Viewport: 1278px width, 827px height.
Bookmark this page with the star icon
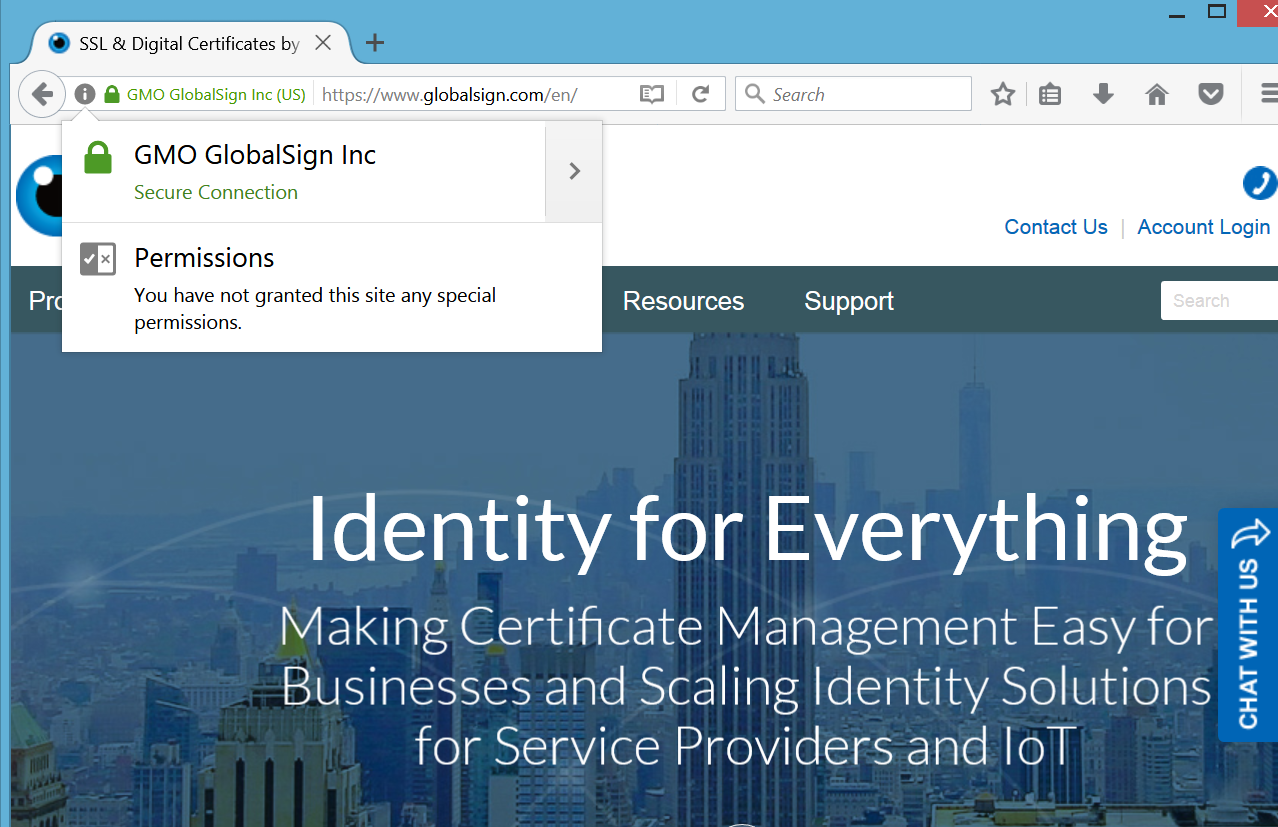pos(1002,95)
